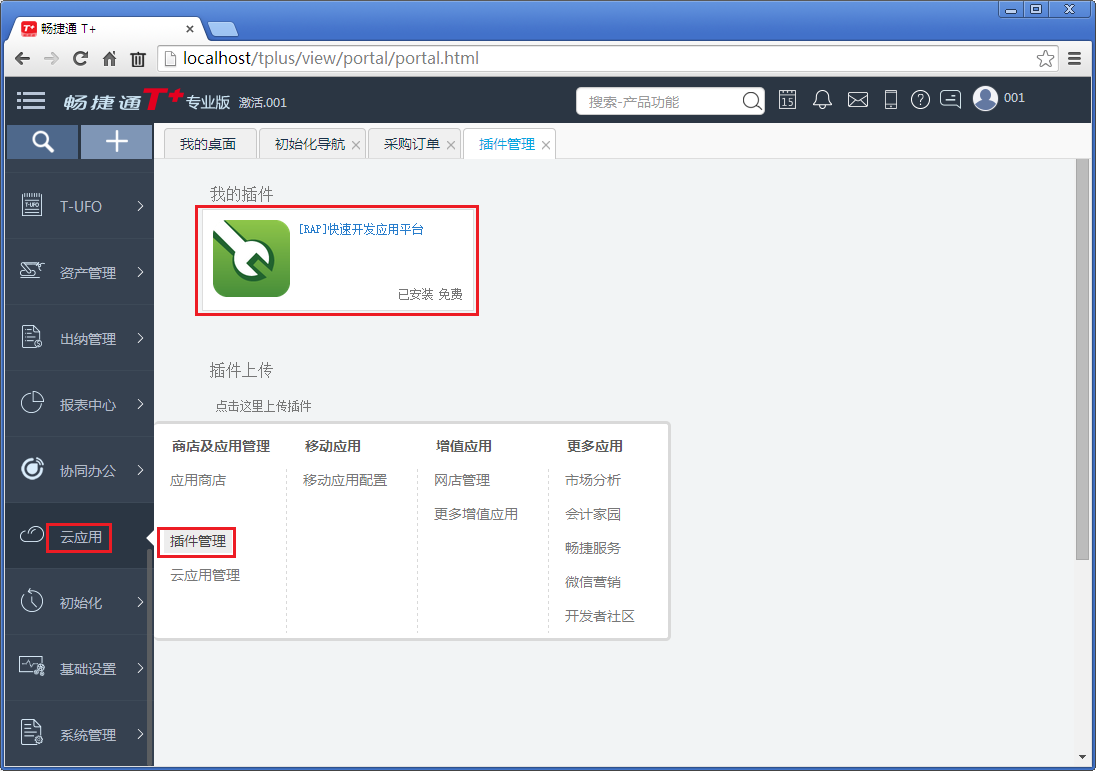Expand the 基础设置 chevron
Screen dimensions: 1096x771
pos(140,668)
